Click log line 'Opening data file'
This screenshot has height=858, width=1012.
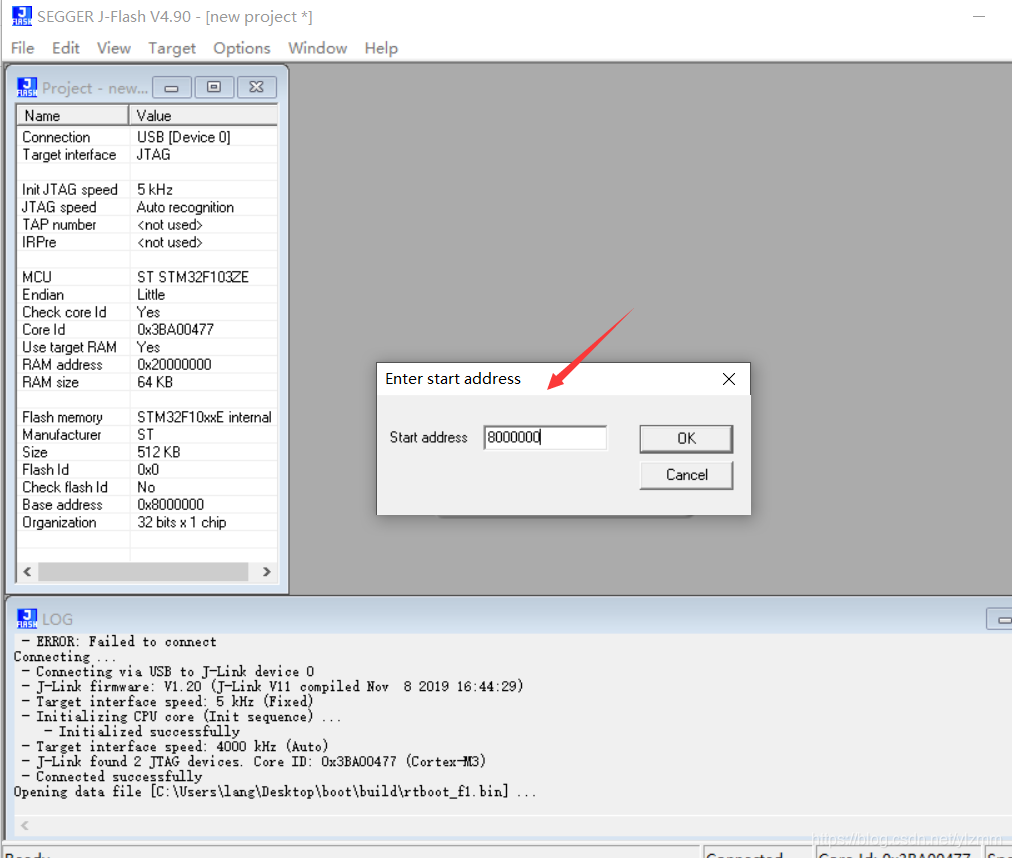274,792
